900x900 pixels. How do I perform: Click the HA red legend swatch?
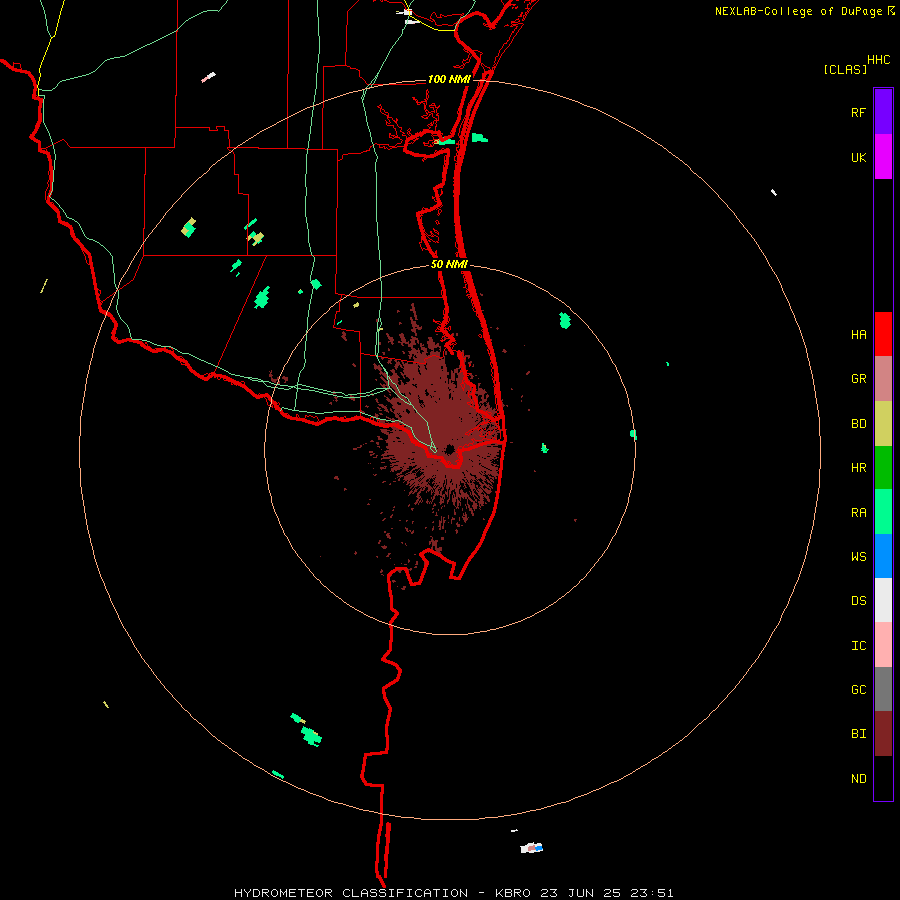[x=883, y=334]
